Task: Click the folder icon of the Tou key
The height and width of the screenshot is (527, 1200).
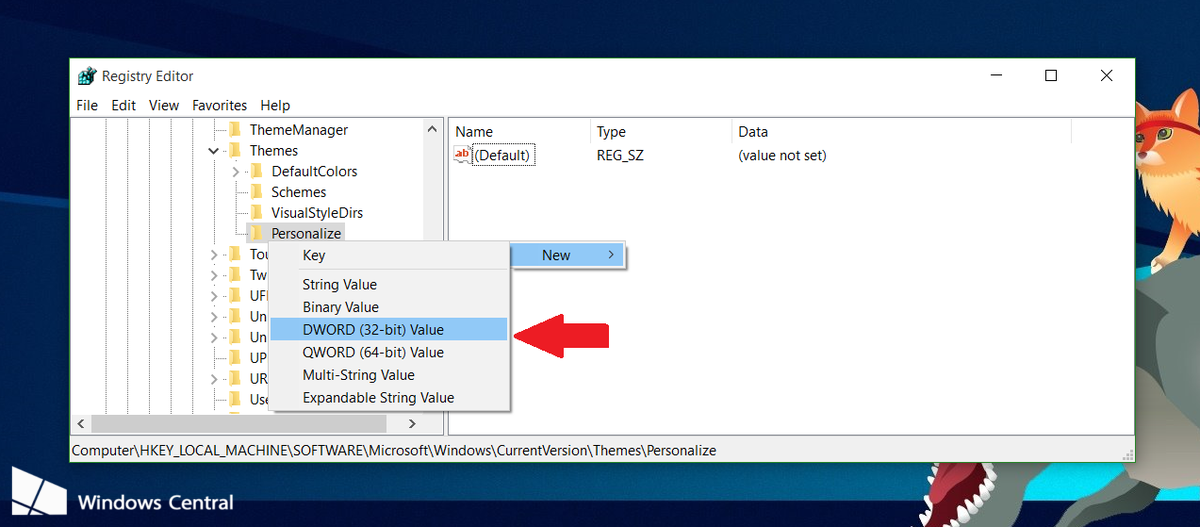Action: [235, 254]
